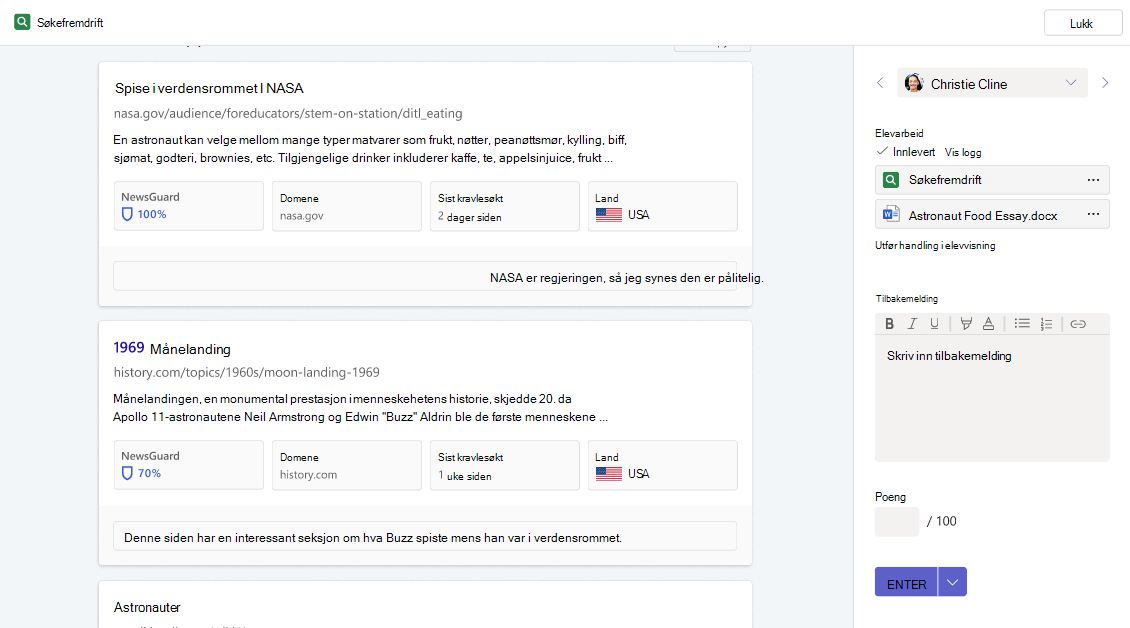Open the '1969 Månelanding' result title

(x=172, y=348)
